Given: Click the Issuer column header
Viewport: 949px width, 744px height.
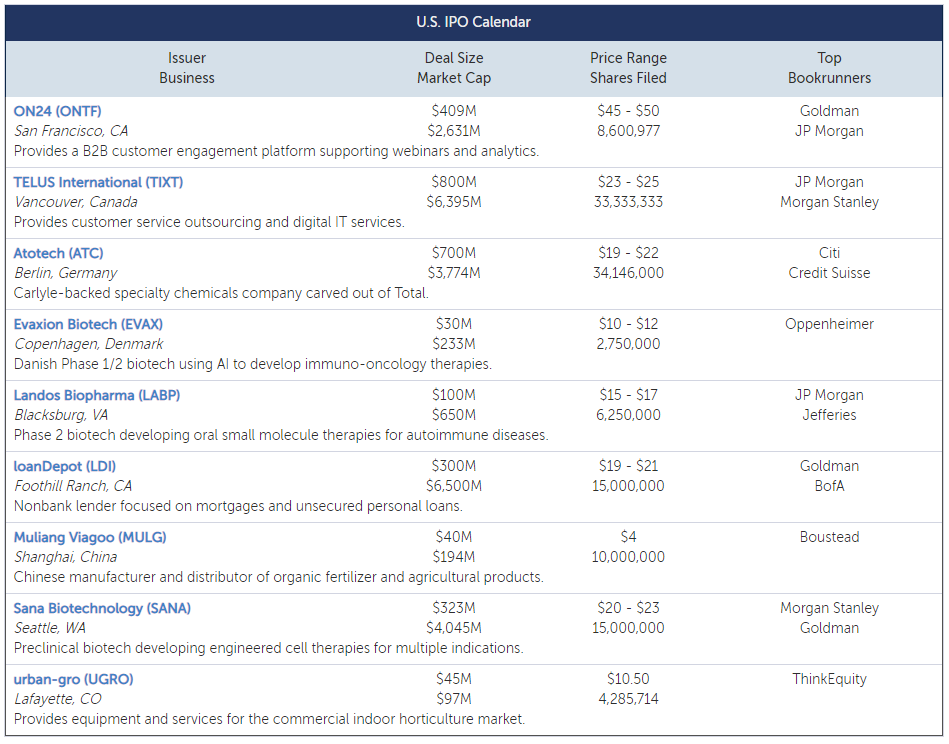Looking at the screenshot, I should pos(186,58).
